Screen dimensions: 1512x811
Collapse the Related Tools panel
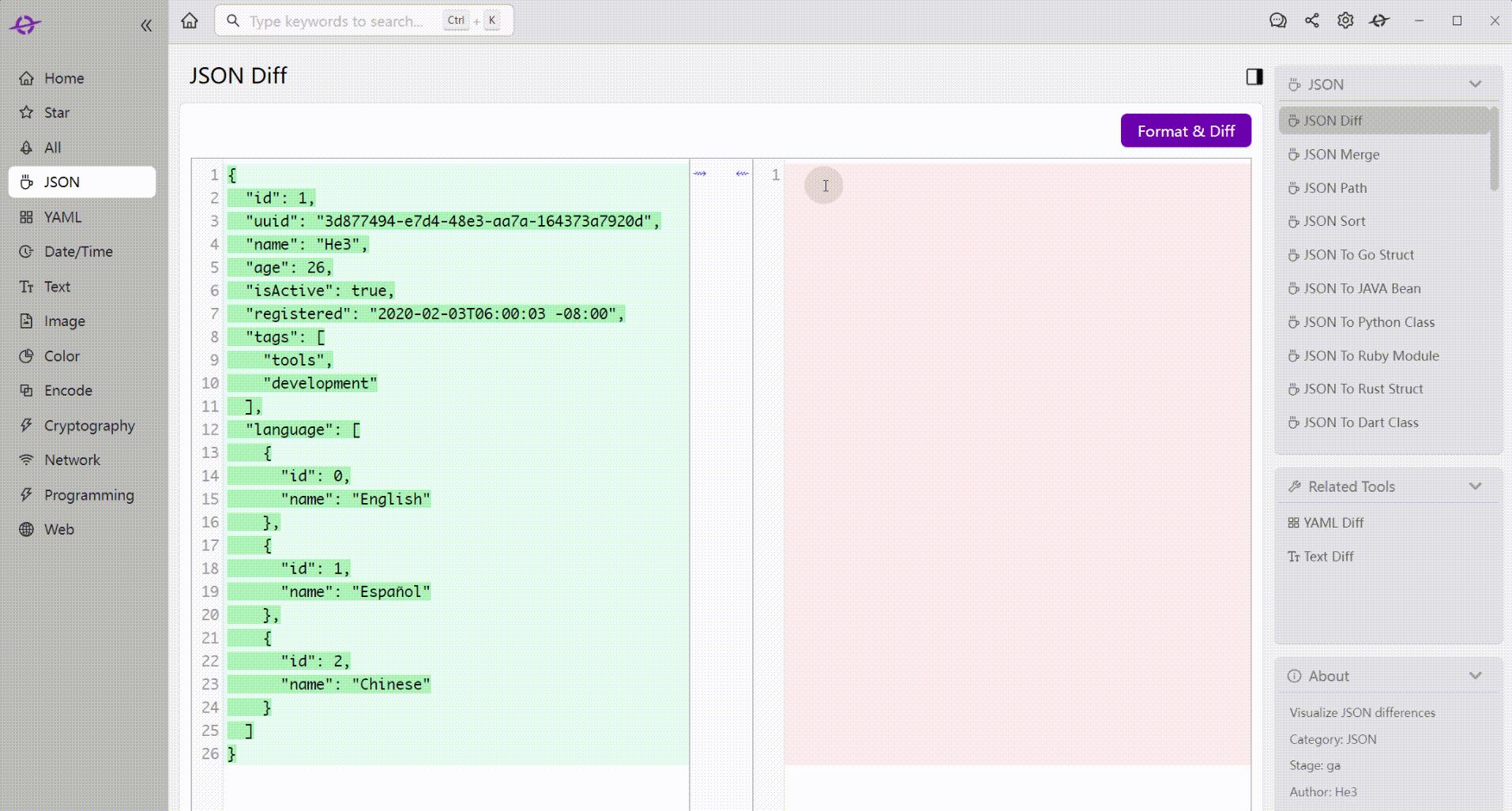coord(1475,486)
